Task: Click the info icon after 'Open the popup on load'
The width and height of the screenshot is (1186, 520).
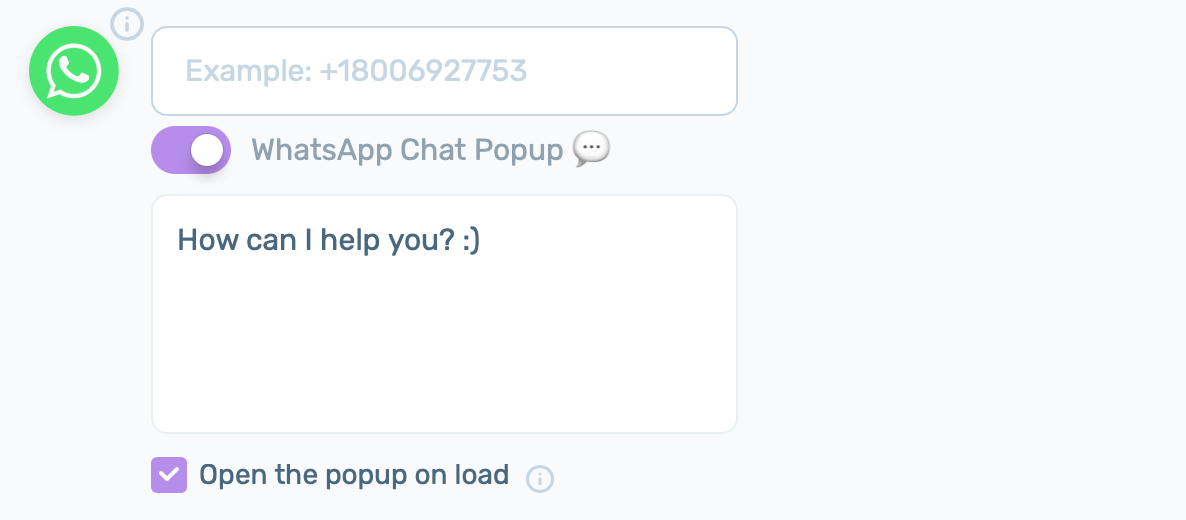Action: pos(540,479)
